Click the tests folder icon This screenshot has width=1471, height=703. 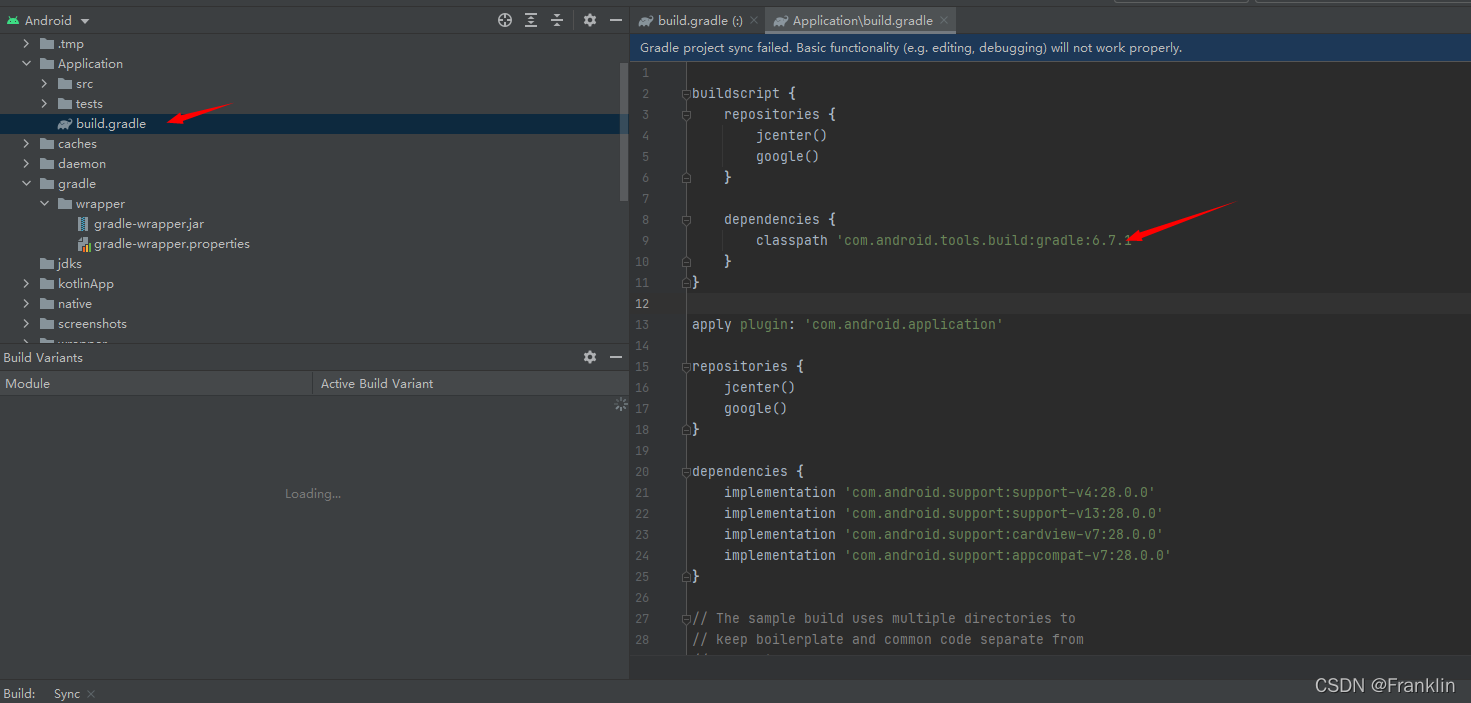click(65, 103)
